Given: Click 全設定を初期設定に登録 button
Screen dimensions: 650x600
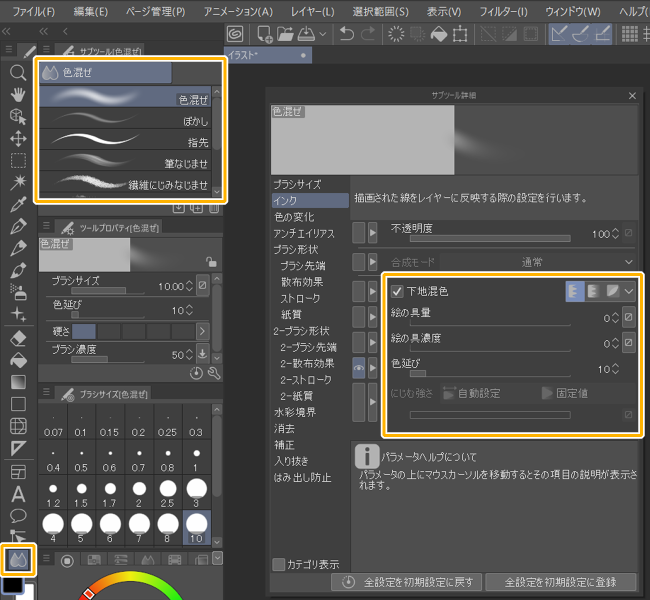Looking at the screenshot, I should click(560, 582).
